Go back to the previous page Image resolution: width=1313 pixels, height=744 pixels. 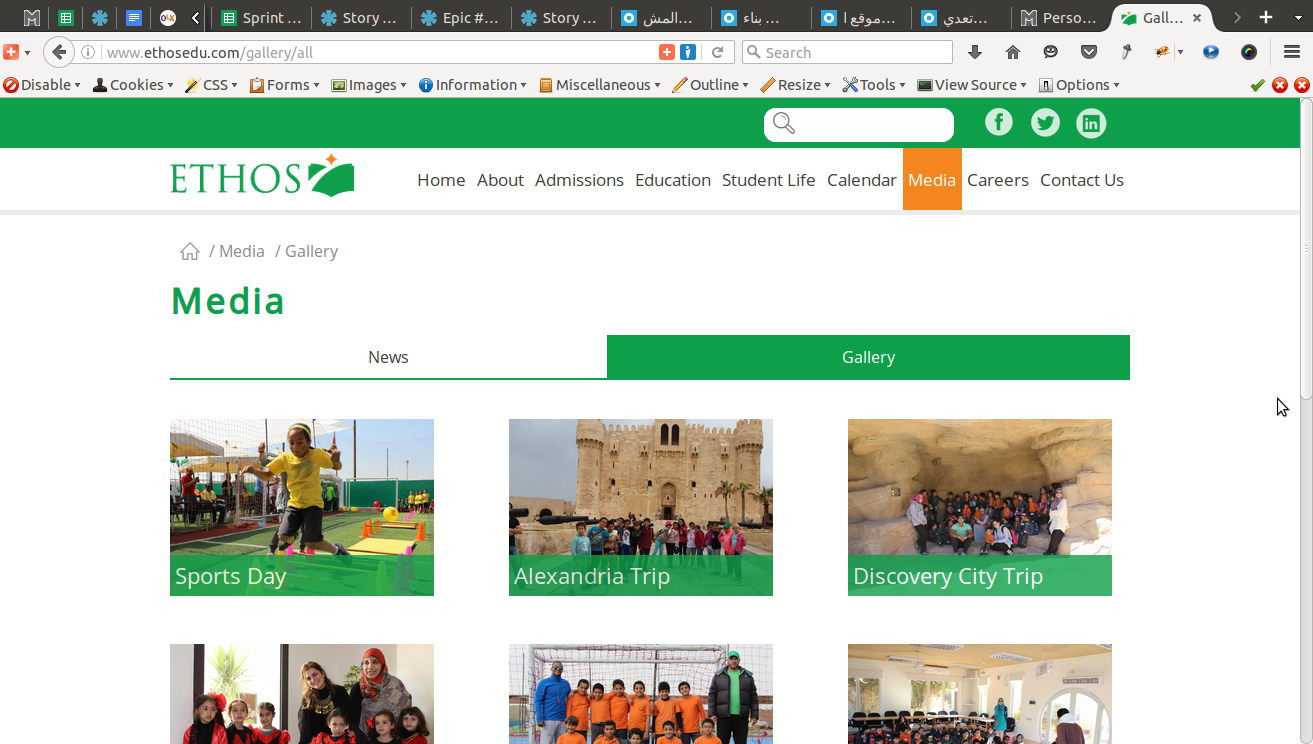[59, 52]
